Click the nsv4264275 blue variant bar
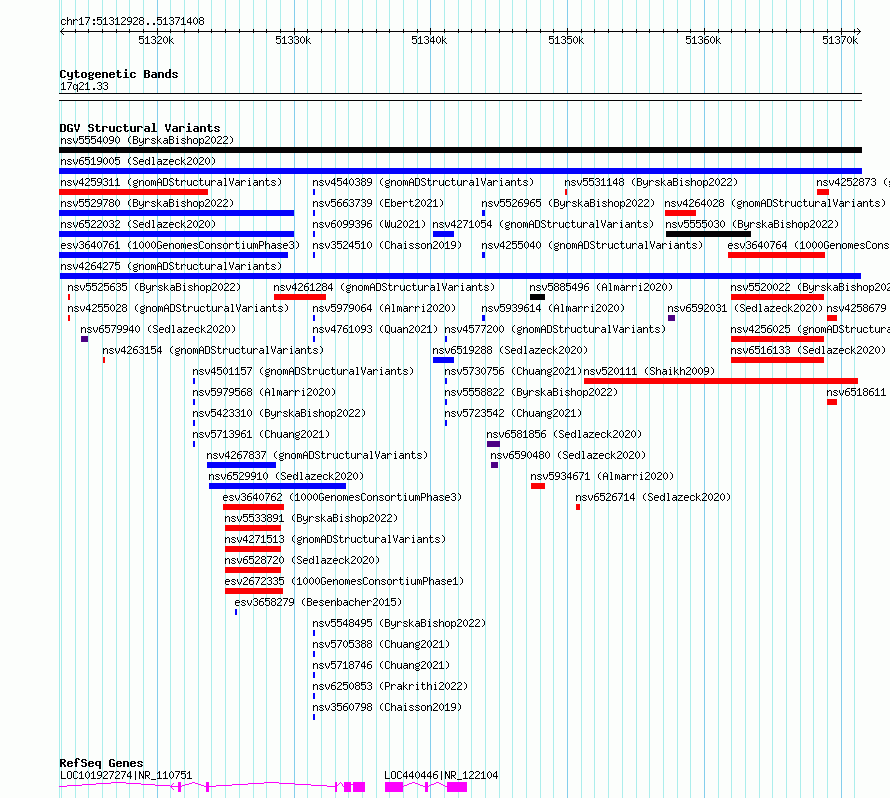Viewport: 890px width, 798px height. pos(460,276)
